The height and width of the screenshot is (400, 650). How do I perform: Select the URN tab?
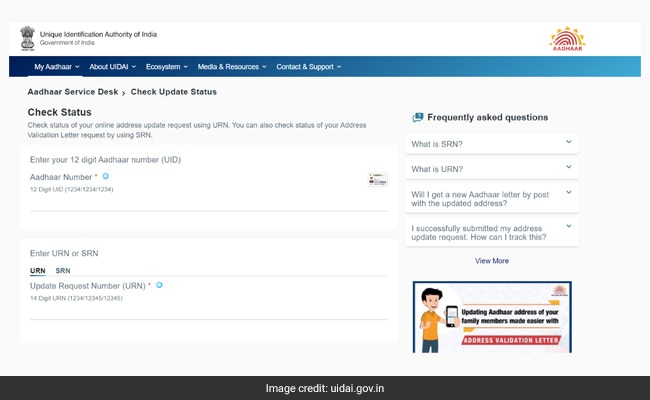click(38, 271)
